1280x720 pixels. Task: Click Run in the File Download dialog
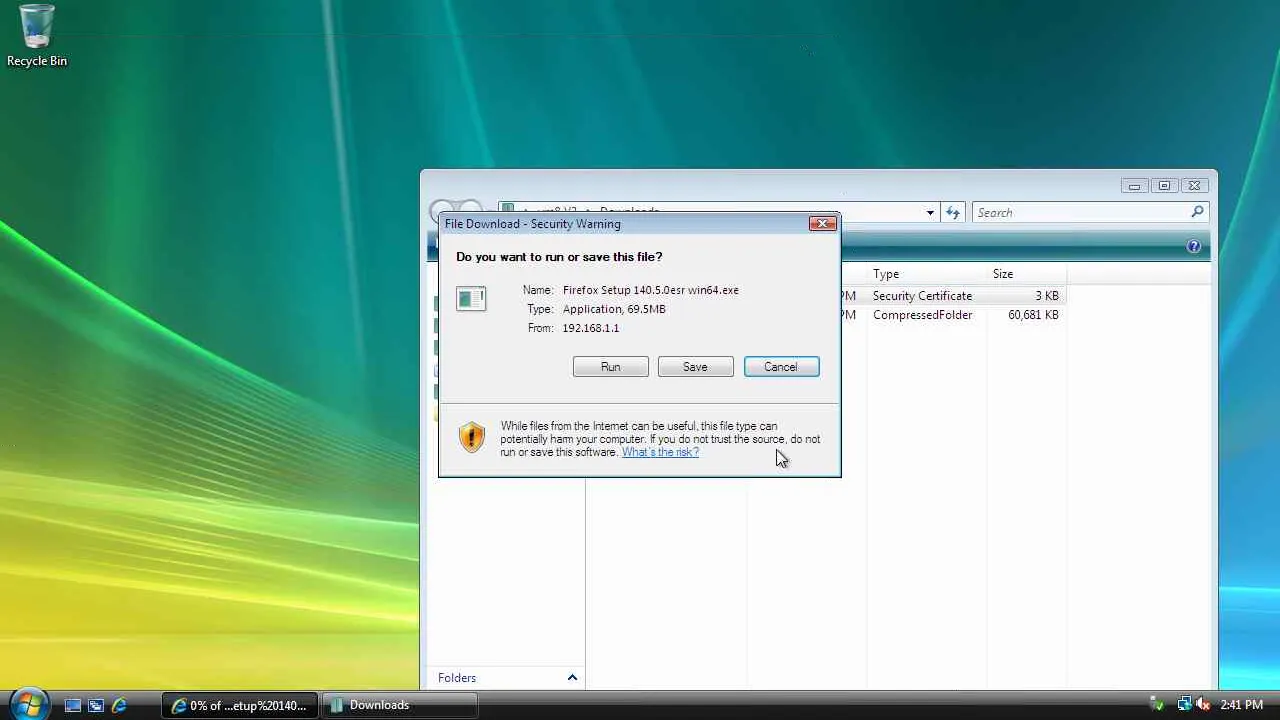[610, 367]
